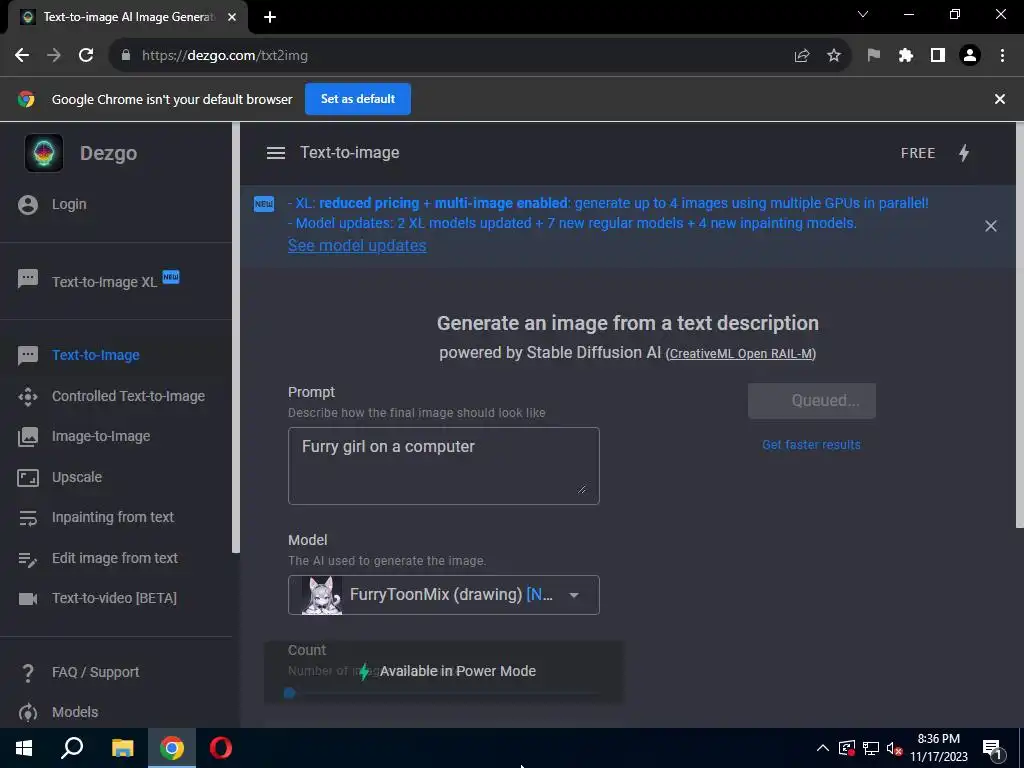Click the Controlled Text-to-Image move icon

coord(28,396)
